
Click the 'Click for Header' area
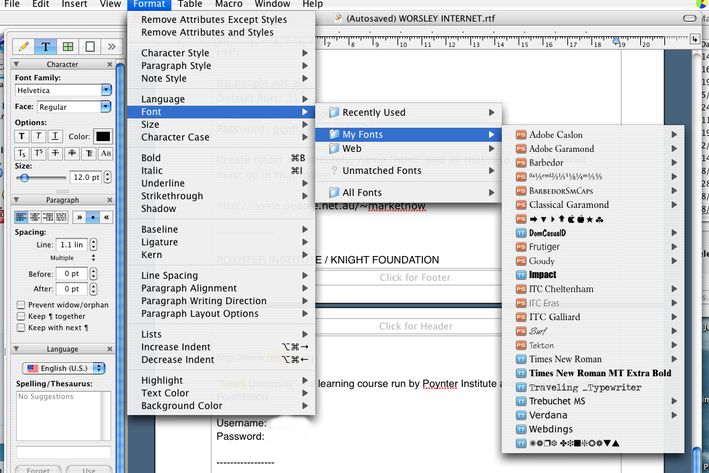414,326
